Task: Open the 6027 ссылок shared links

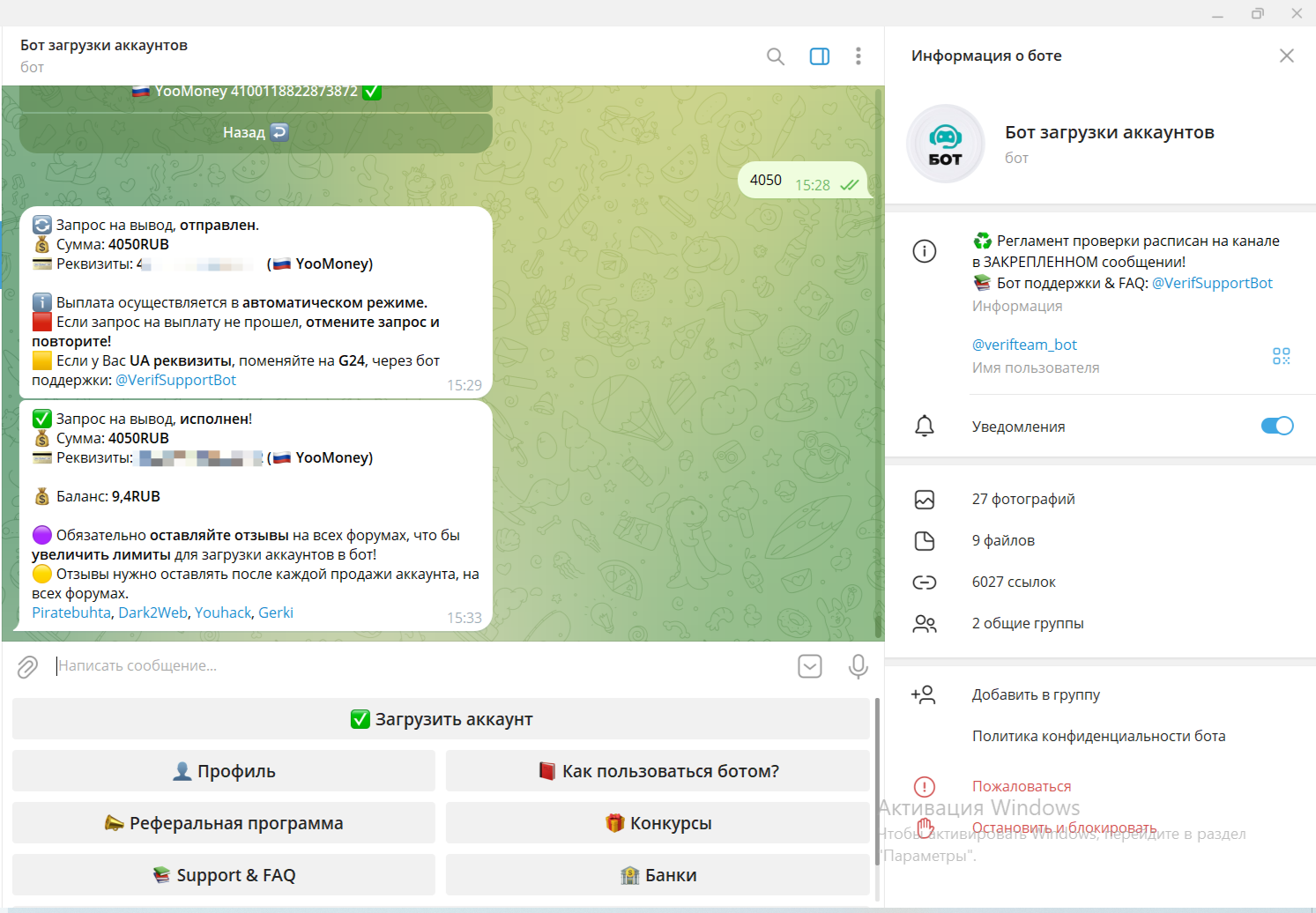Action: 1013,583
